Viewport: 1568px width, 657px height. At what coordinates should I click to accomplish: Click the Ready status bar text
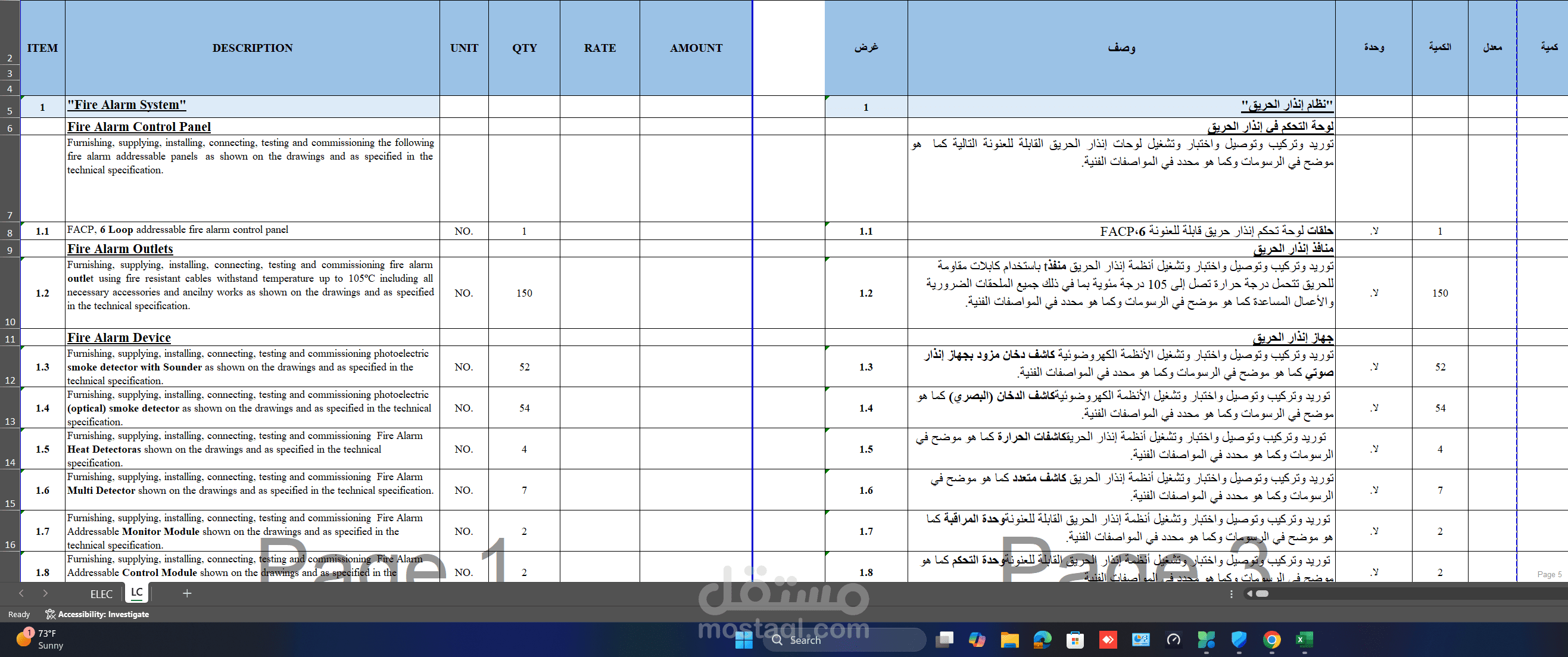[19, 614]
